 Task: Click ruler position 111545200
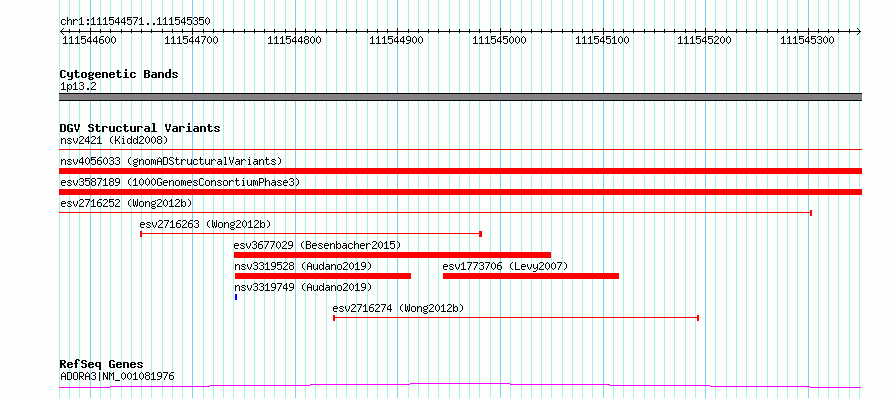pyautogui.click(x=705, y=40)
